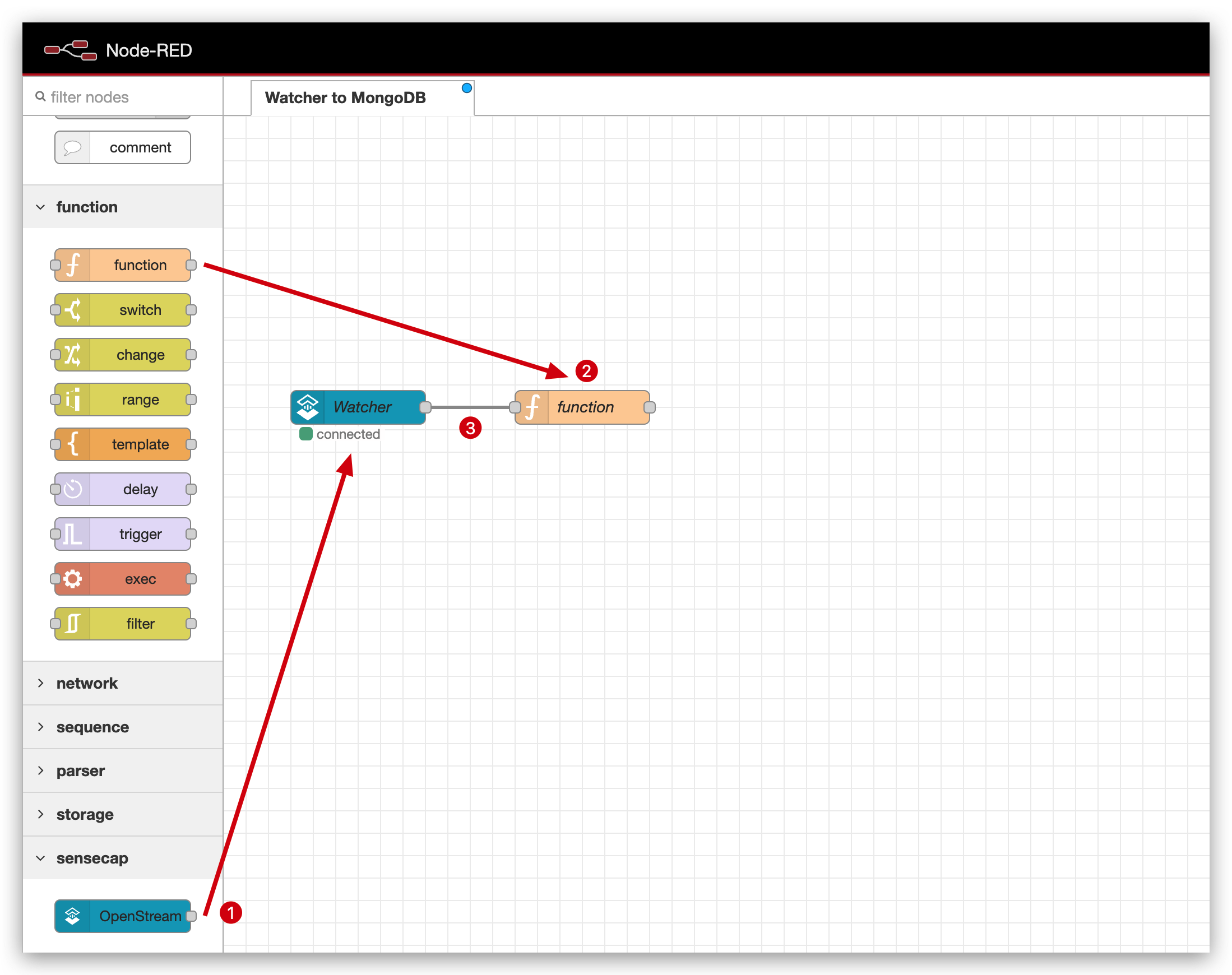
Task: Click the search magnifier icon in palette
Action: (40, 96)
